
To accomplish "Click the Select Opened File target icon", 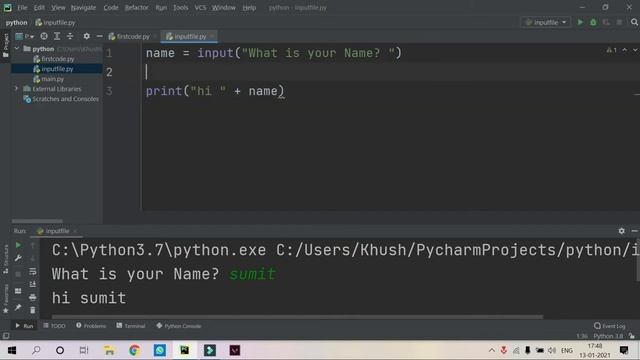I will pos(44,36).
